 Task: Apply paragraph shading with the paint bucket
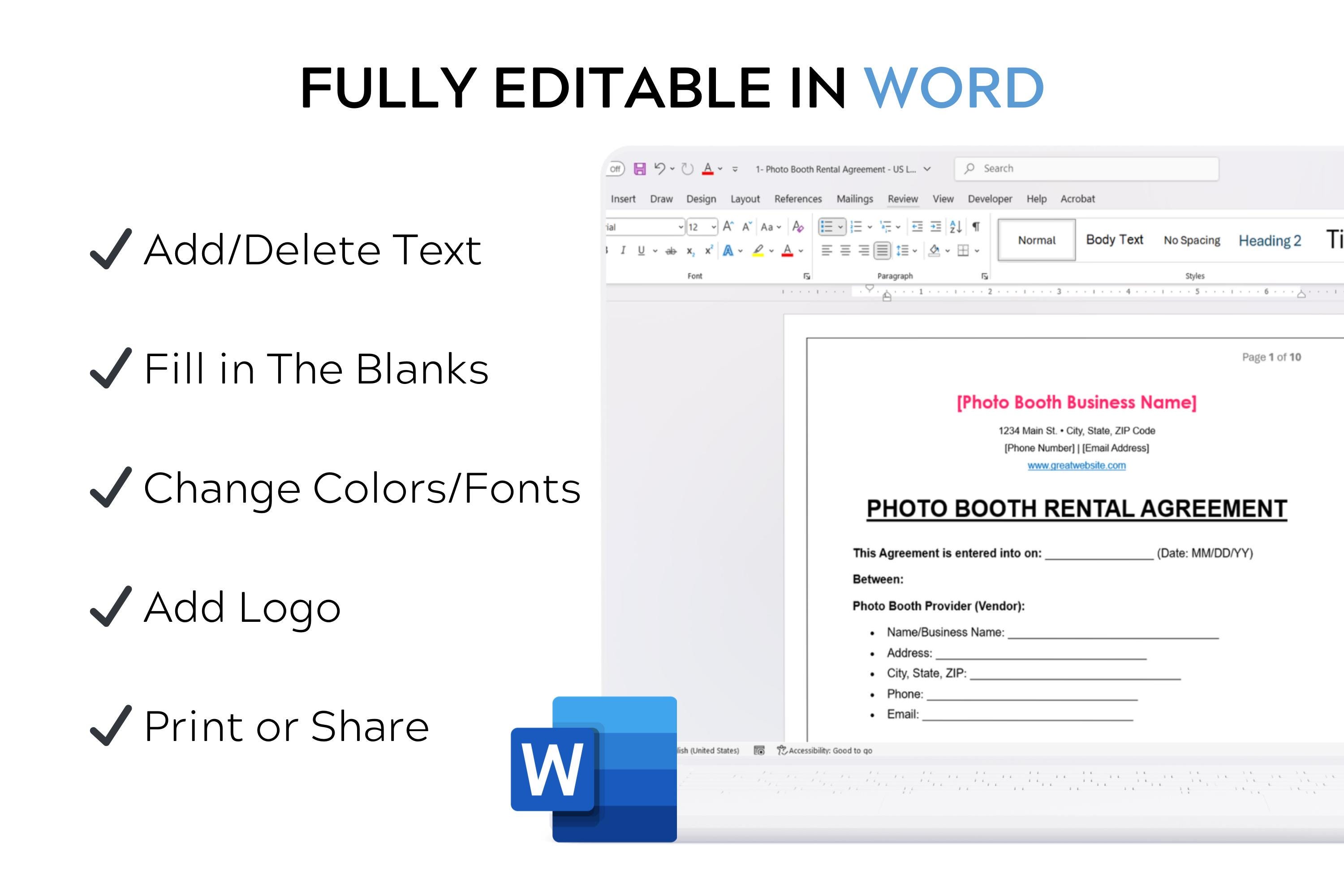934,250
